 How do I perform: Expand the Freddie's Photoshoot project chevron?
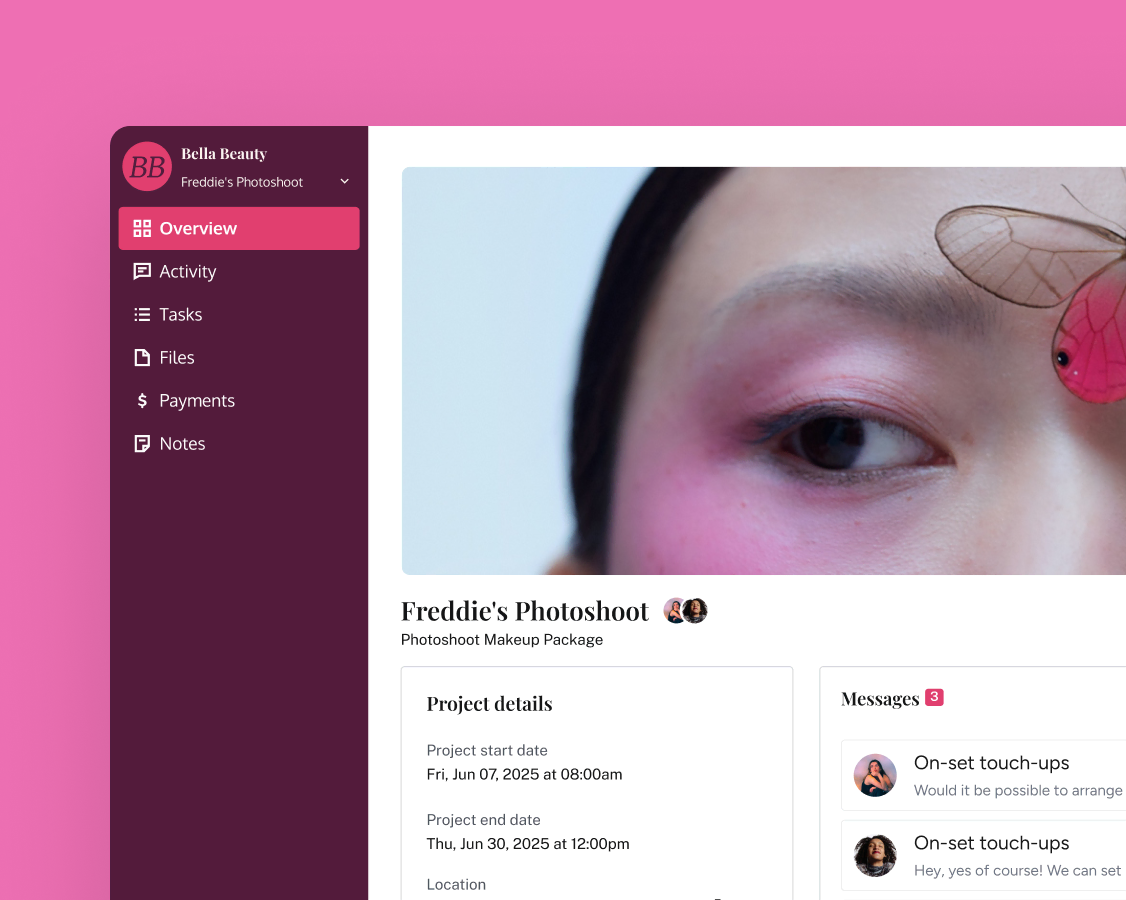[345, 181]
